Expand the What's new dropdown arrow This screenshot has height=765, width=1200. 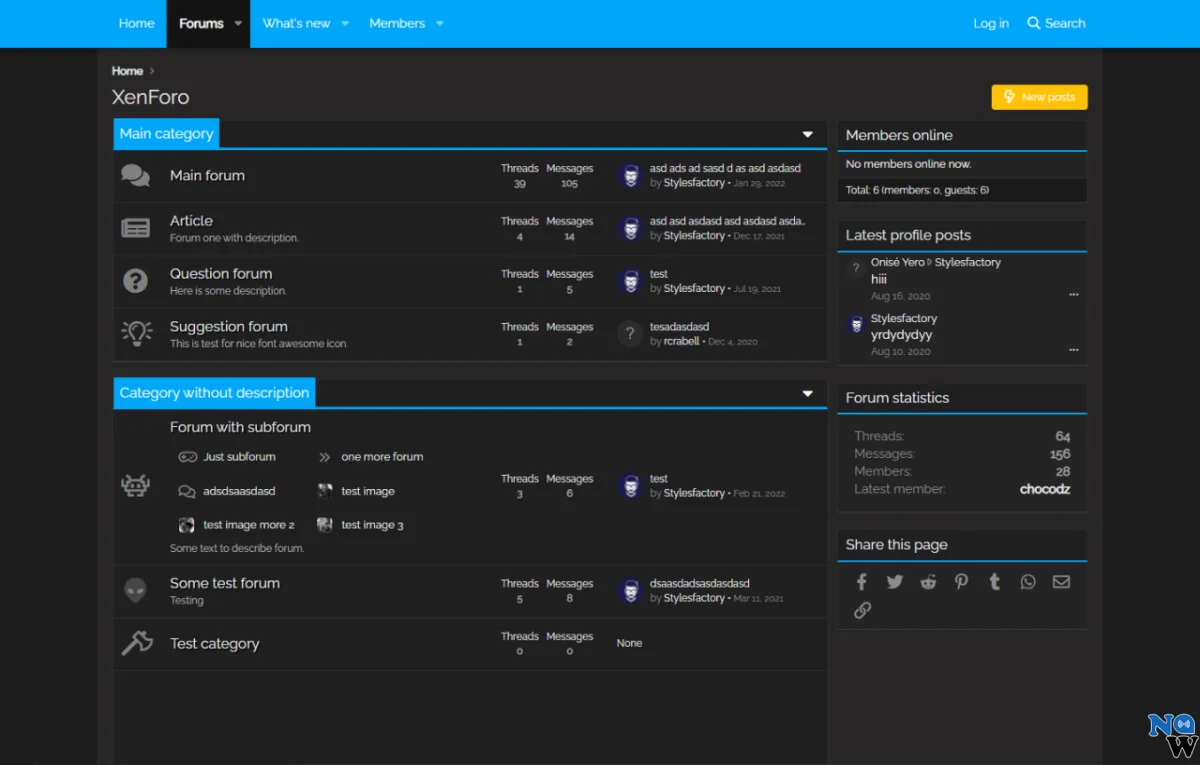(345, 24)
